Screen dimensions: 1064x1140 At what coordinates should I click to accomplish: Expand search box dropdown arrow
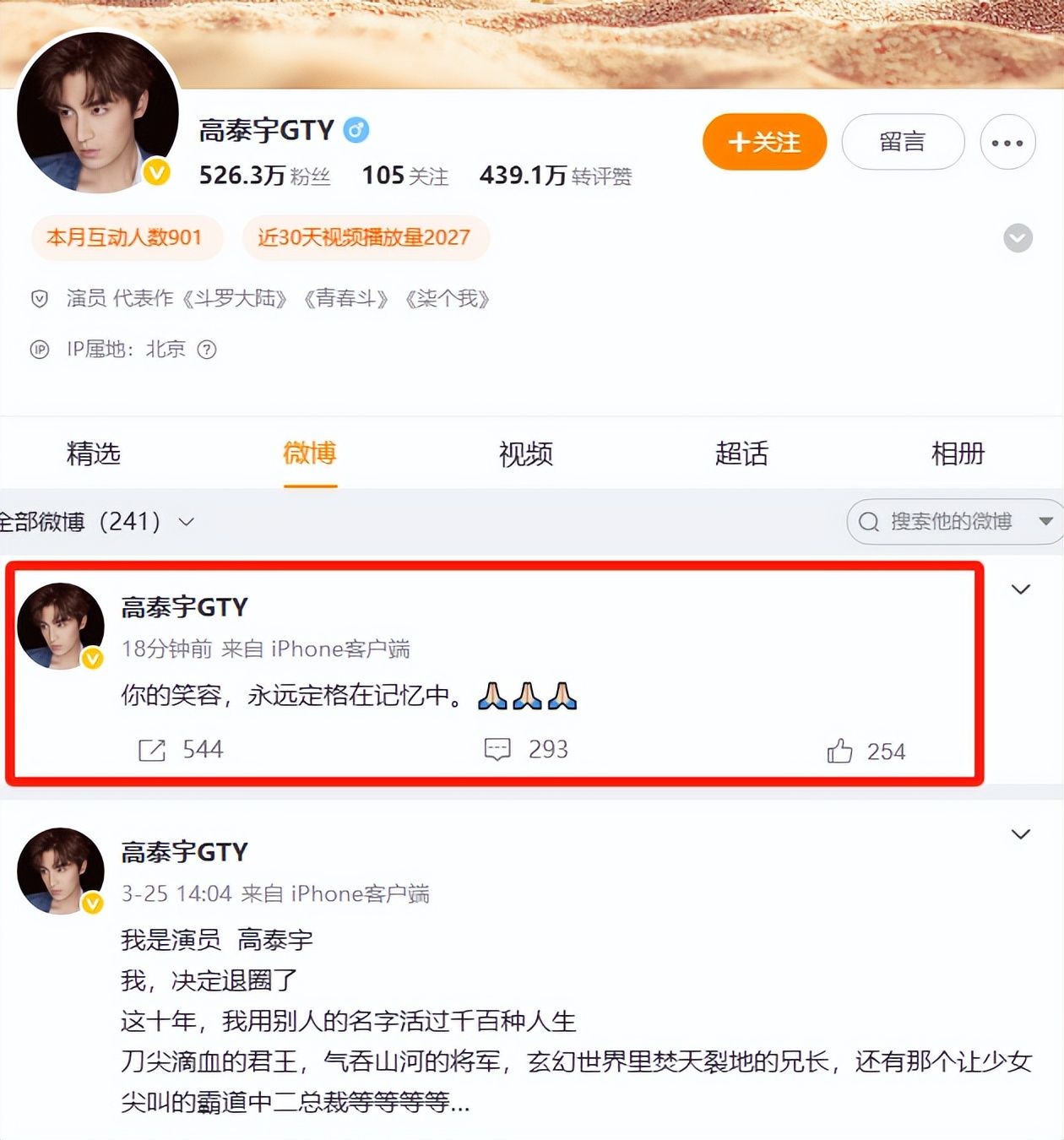click(x=1045, y=521)
